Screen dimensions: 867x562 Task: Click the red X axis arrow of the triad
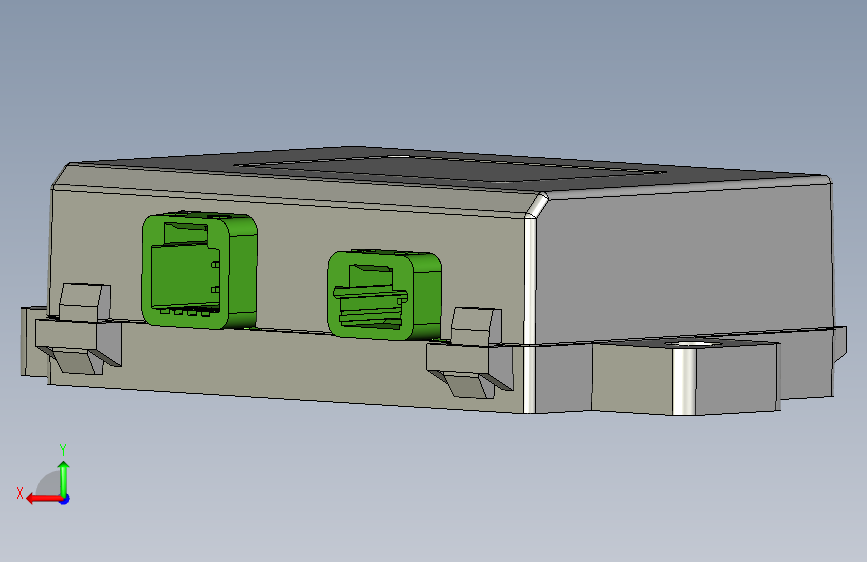pyautogui.click(x=43, y=499)
